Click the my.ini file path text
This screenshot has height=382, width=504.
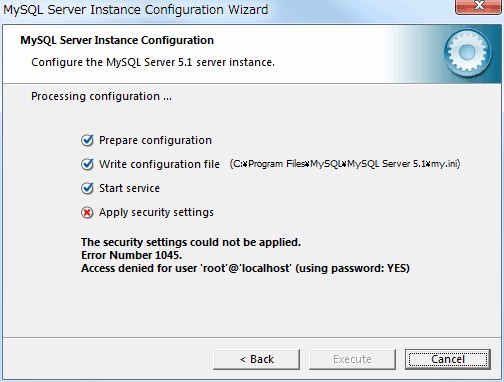click(x=345, y=164)
